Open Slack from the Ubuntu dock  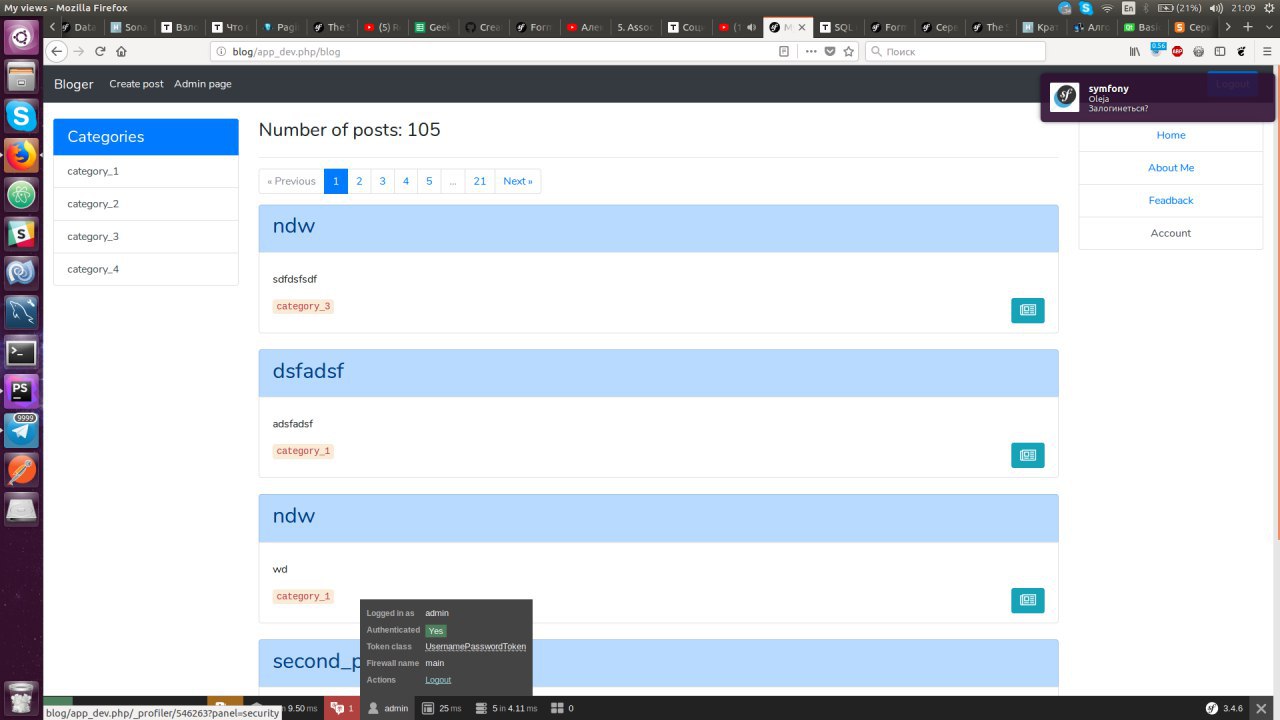click(x=21, y=233)
